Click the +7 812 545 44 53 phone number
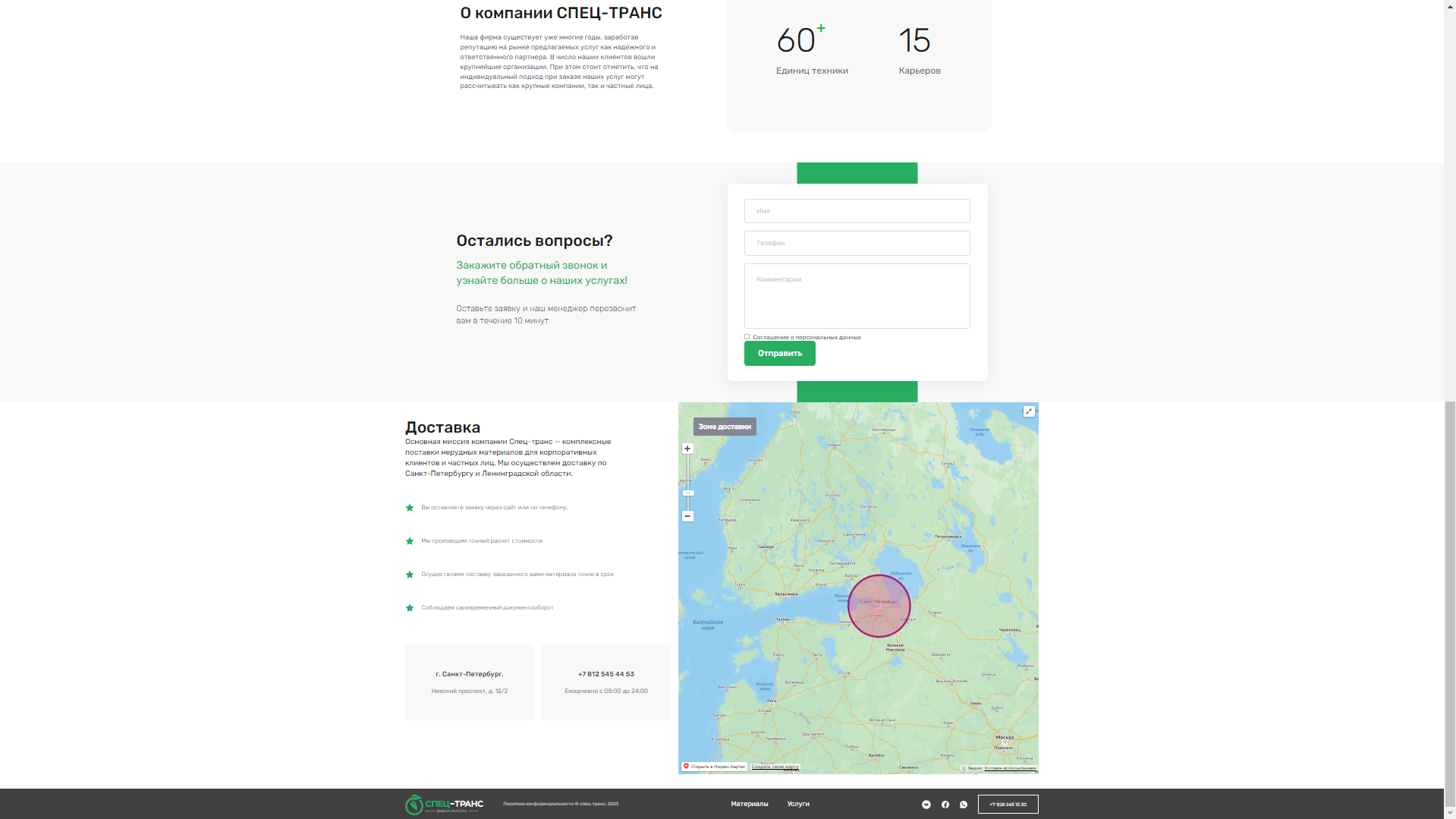Screen dimensions: 1456x819 click(x=606, y=674)
